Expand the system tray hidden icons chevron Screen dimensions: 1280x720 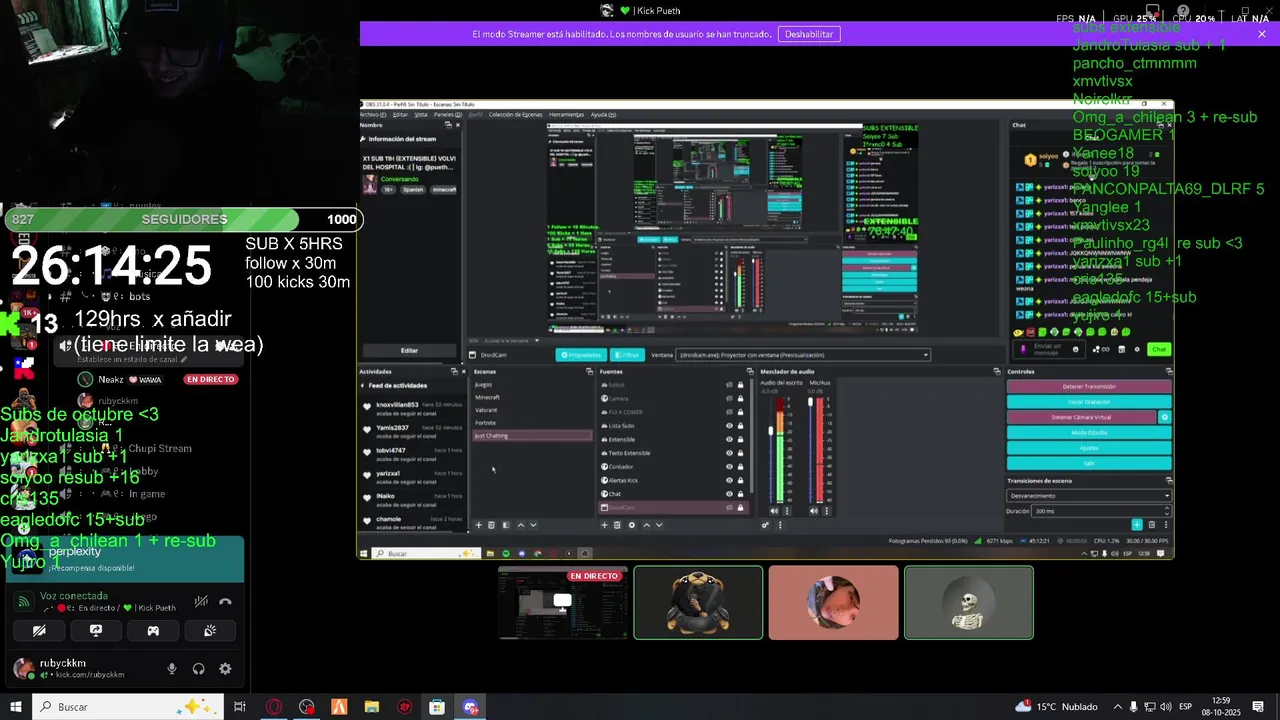pyautogui.click(x=1118, y=707)
